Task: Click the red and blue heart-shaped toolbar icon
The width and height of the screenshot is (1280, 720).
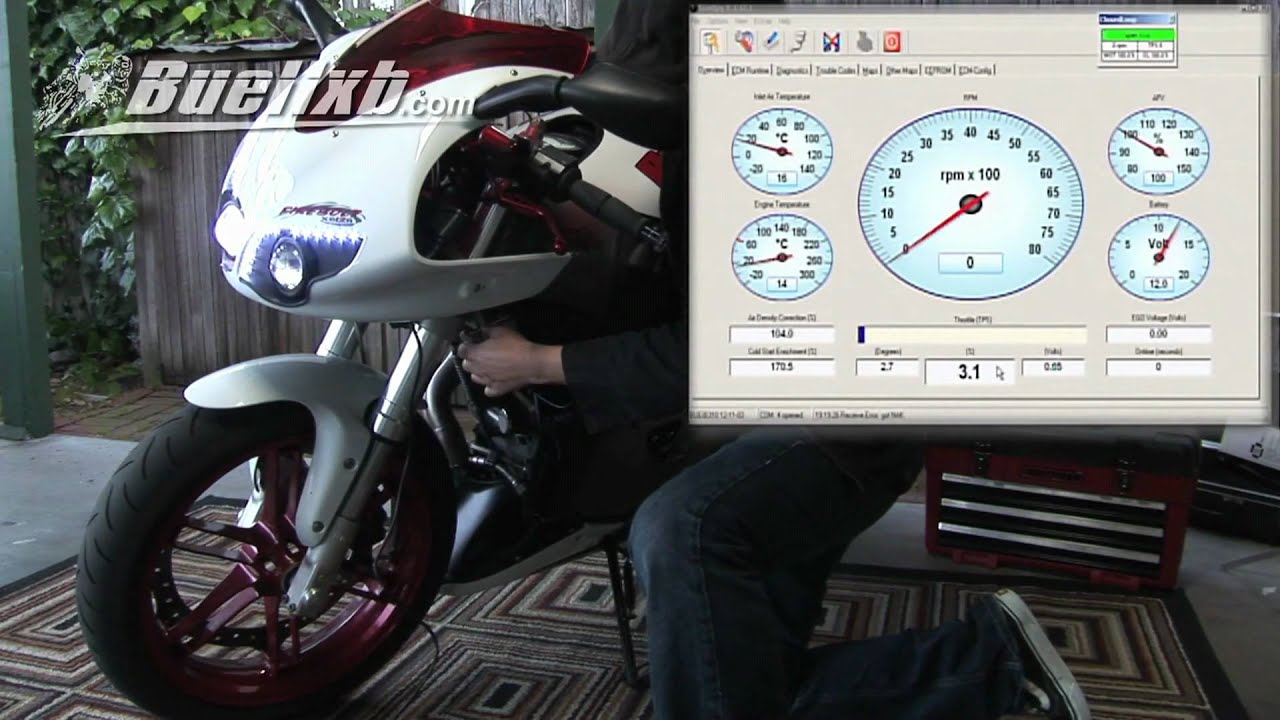Action: coord(744,42)
